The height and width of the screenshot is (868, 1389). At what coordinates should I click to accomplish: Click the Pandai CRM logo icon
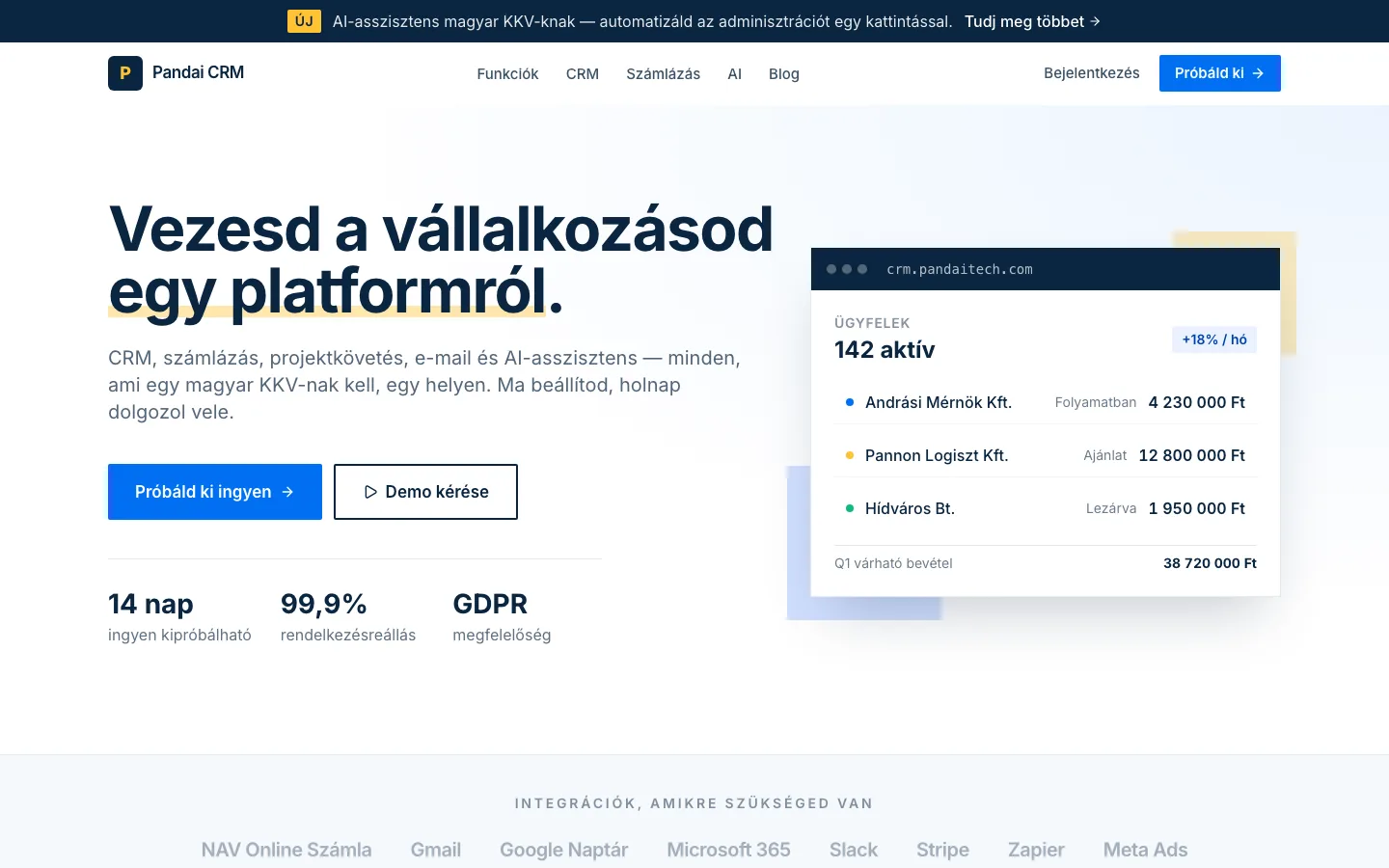(125, 73)
